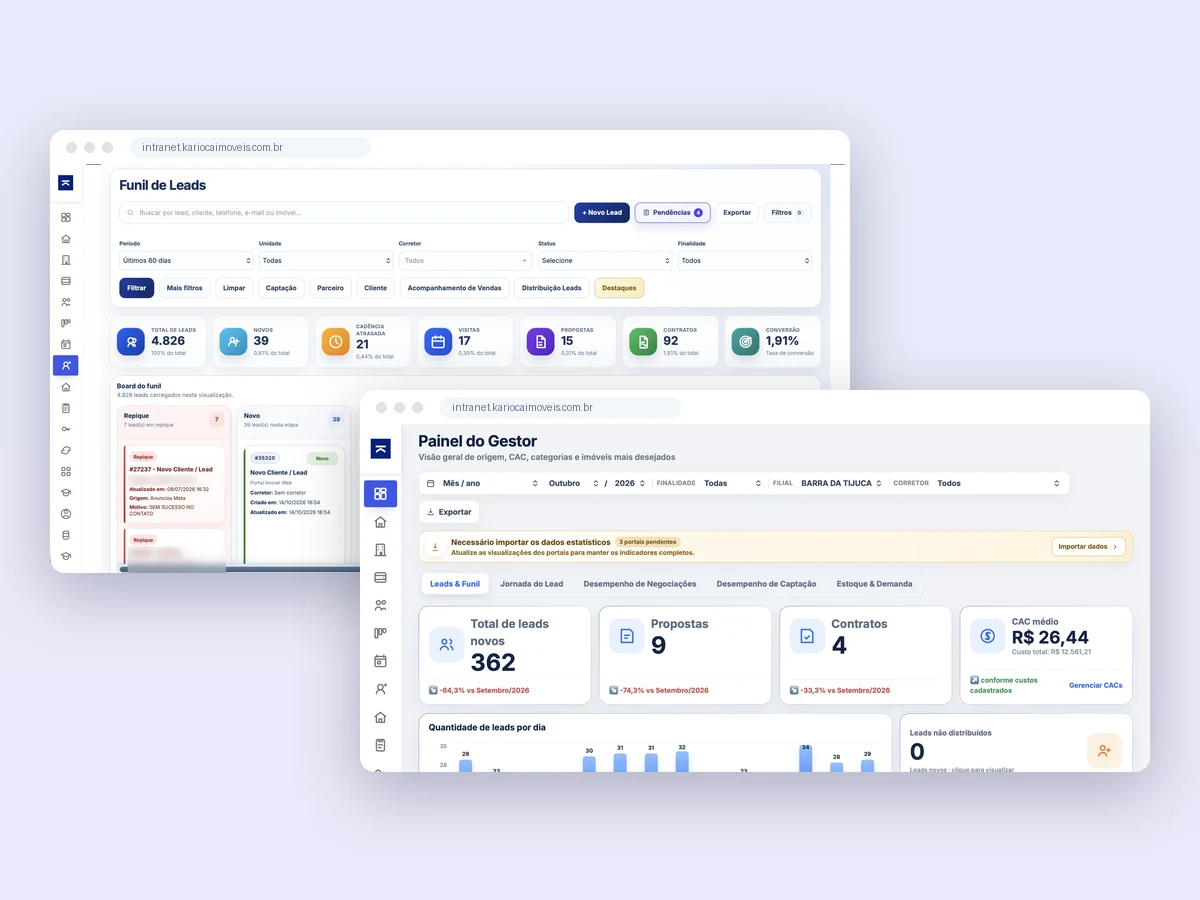Click the logo in Funil de Leads window
The width and height of the screenshot is (1200, 900).
66,182
